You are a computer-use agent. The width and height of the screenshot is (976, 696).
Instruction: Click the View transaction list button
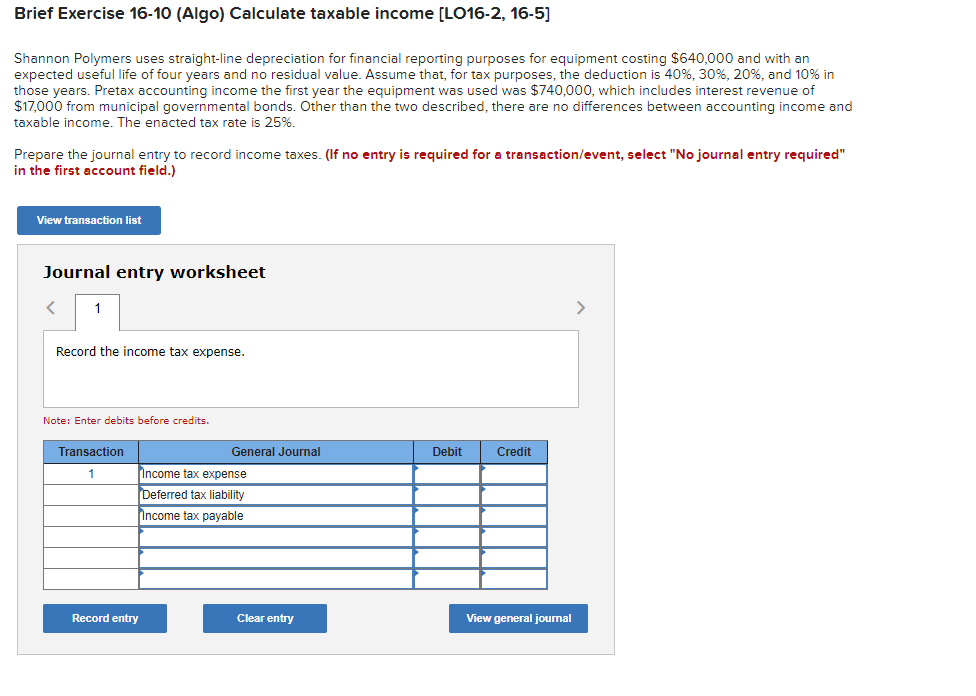(88, 220)
